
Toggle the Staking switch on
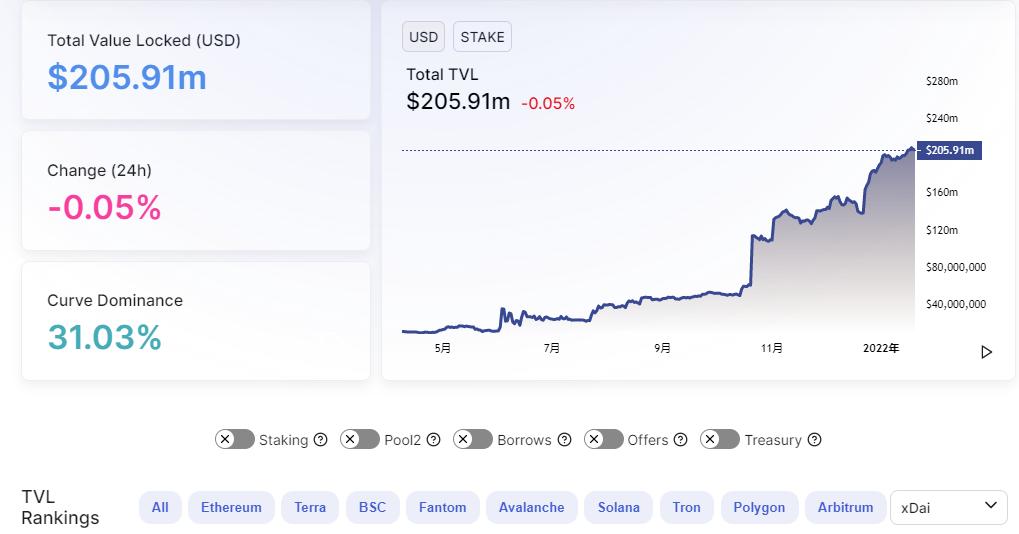(x=234, y=439)
